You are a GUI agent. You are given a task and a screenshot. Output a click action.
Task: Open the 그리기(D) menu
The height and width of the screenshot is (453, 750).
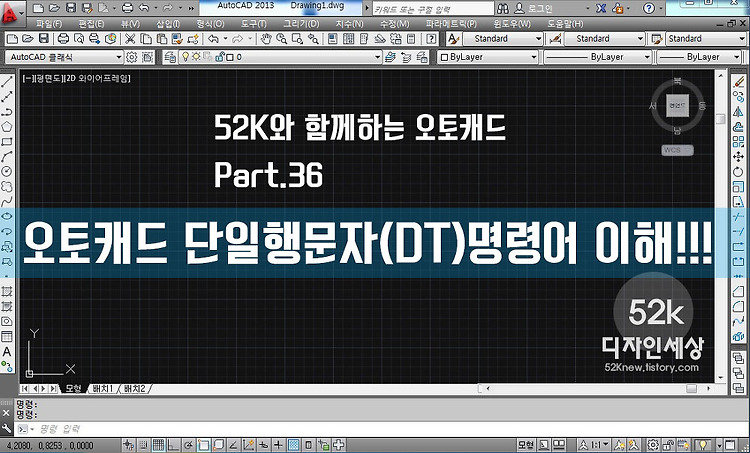[x=301, y=23]
